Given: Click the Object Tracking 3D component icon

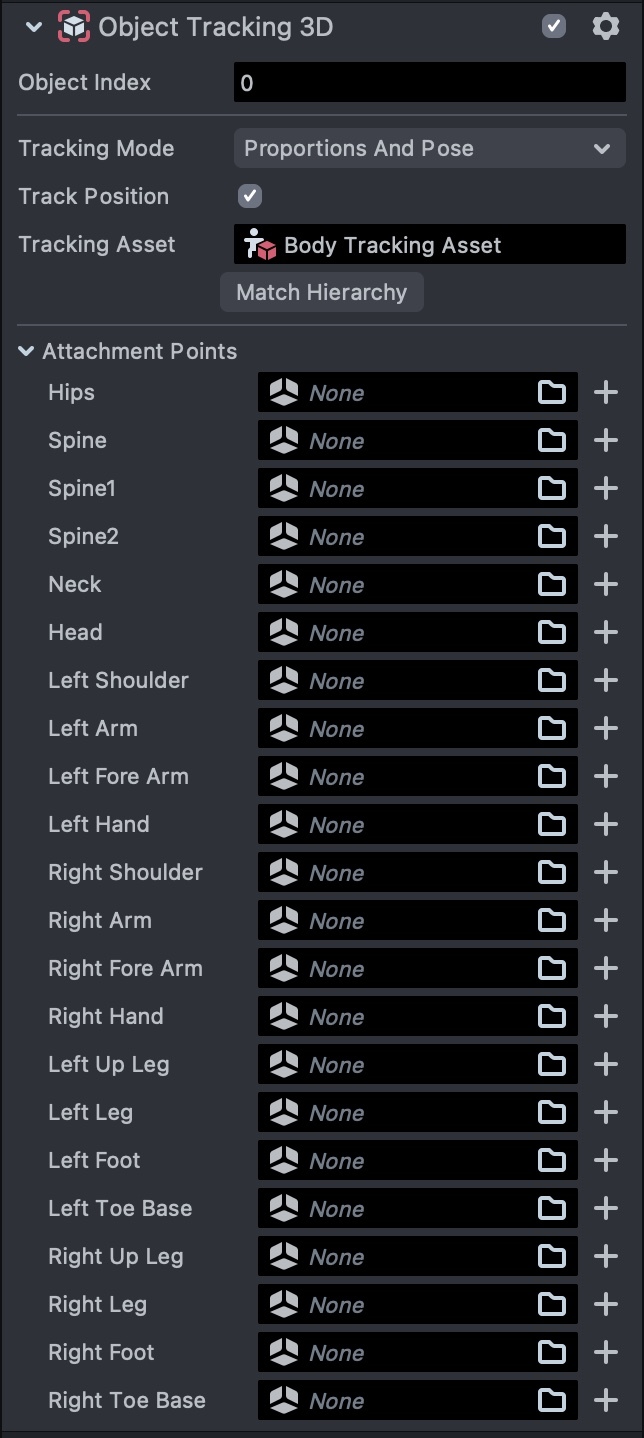Looking at the screenshot, I should pos(75,27).
